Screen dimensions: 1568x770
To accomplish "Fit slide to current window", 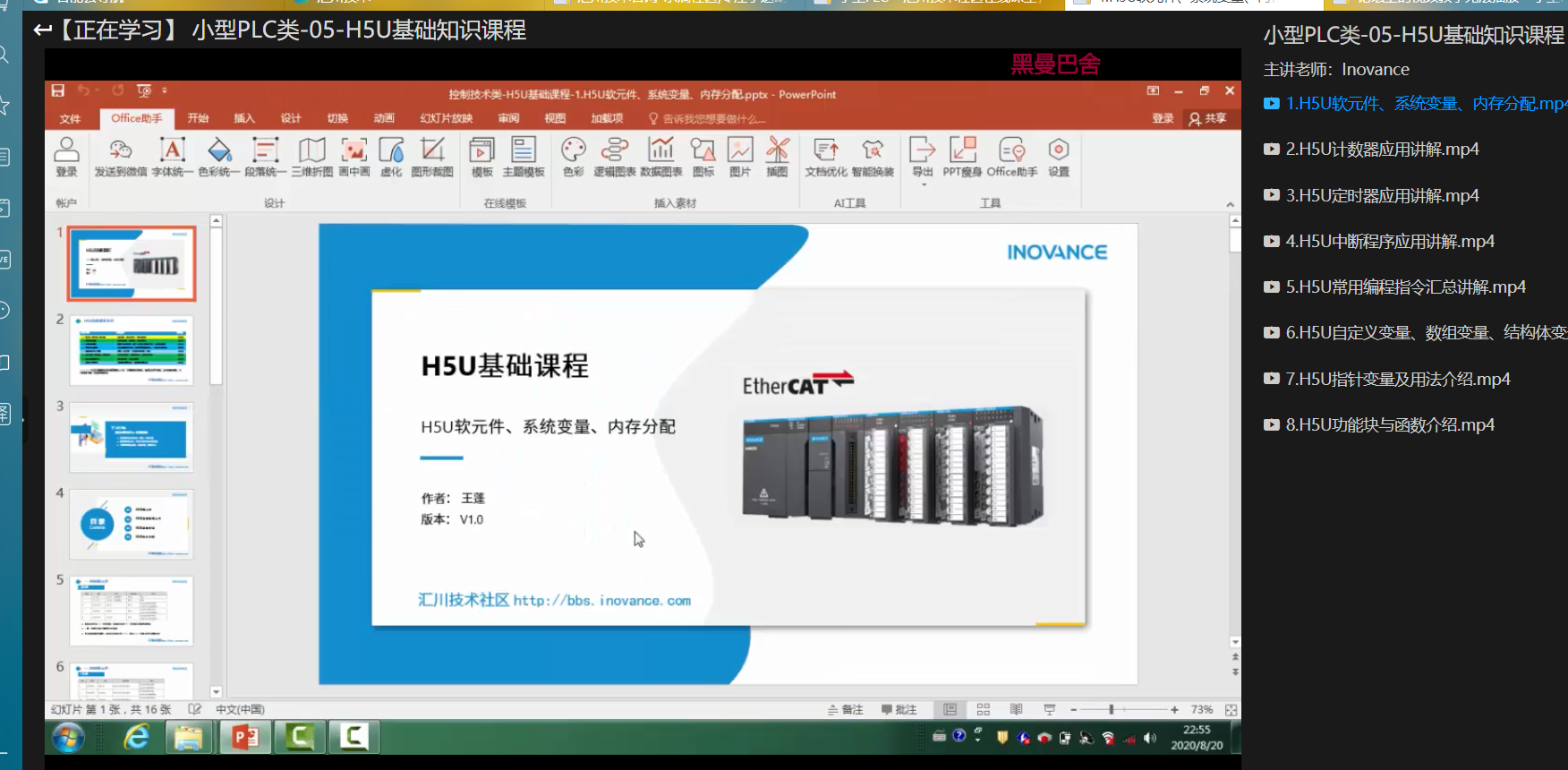I will click(1231, 709).
